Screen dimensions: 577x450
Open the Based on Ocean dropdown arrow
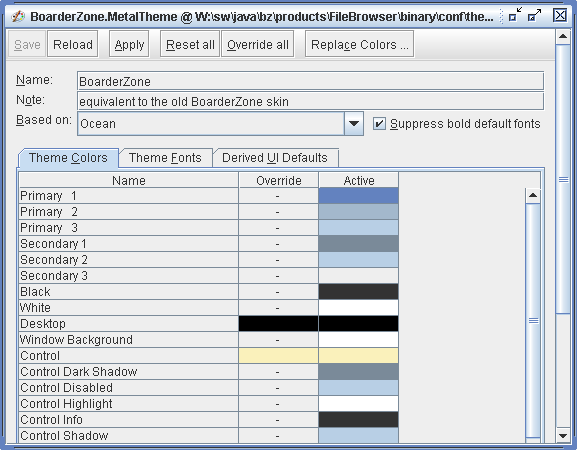pyautogui.click(x=354, y=124)
